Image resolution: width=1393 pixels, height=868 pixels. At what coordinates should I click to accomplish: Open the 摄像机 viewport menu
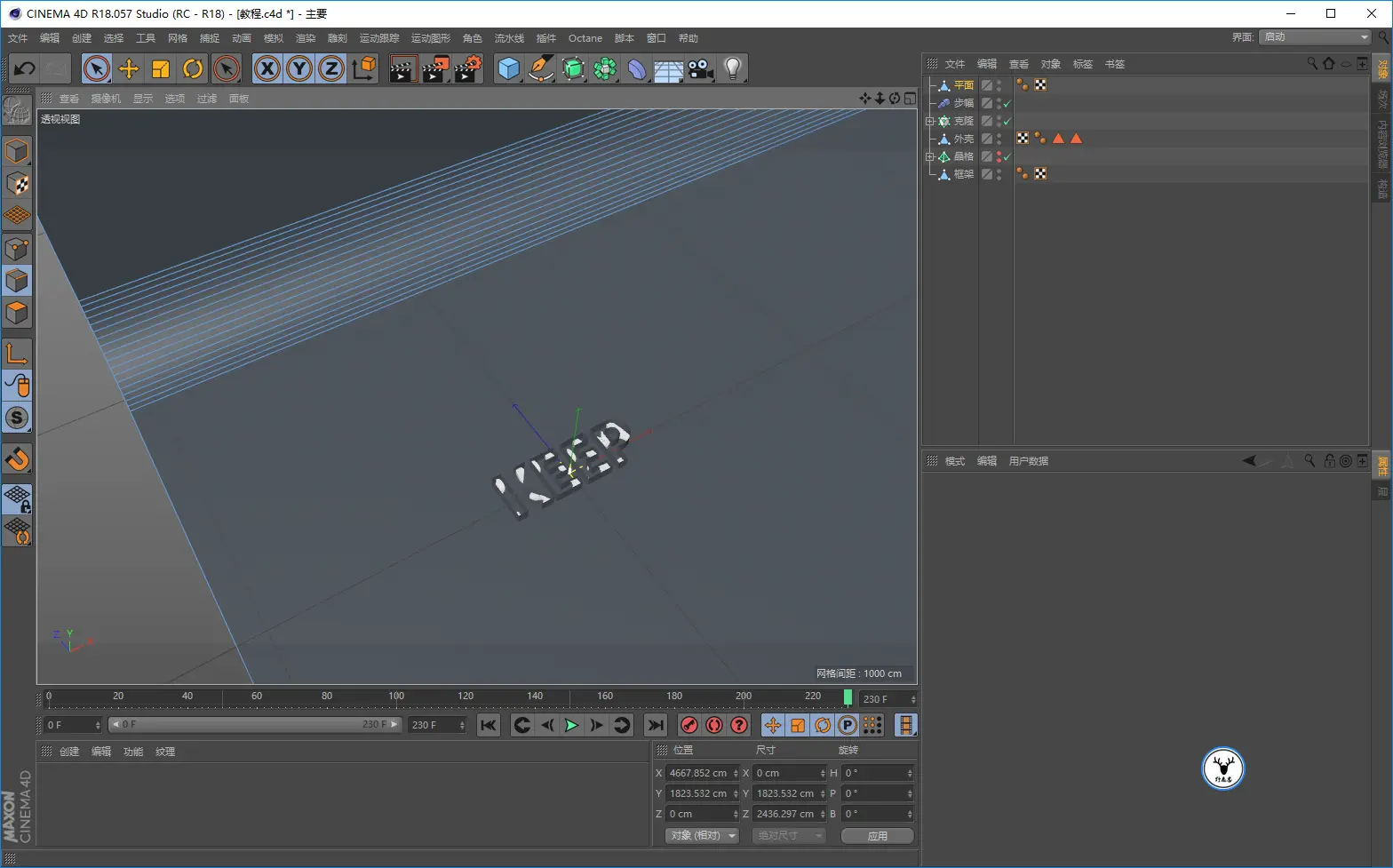pyautogui.click(x=106, y=99)
